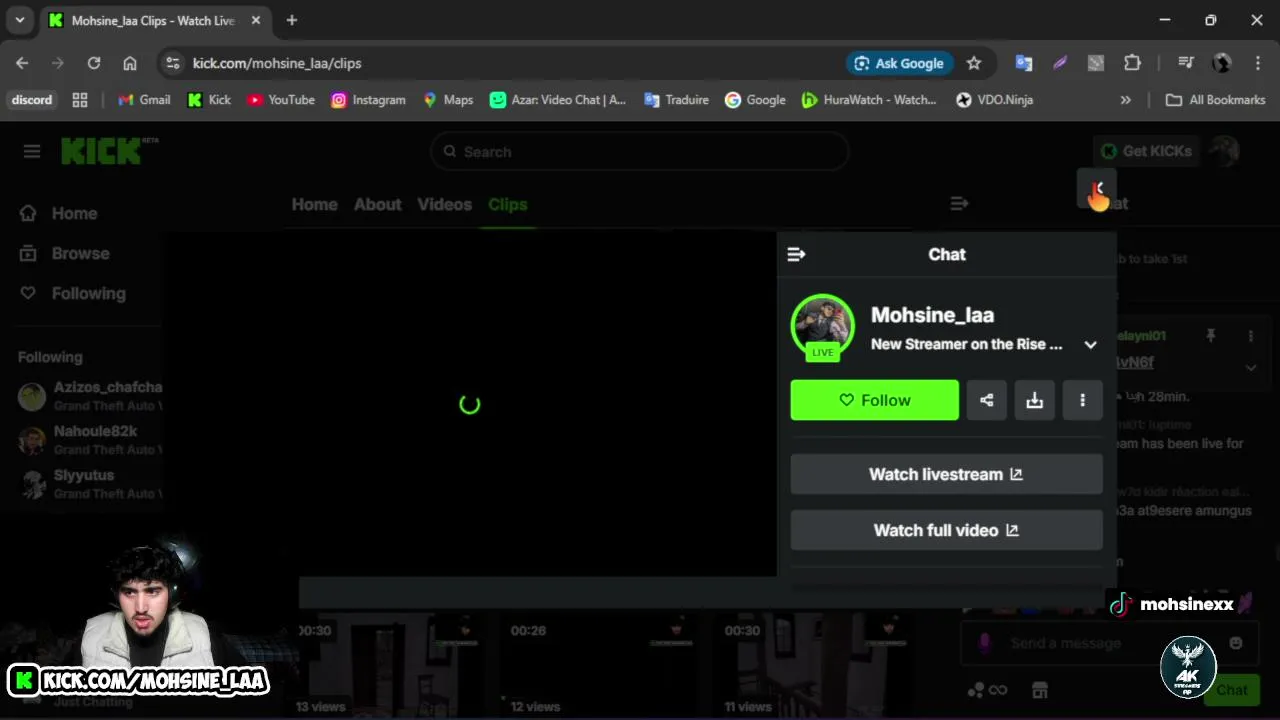Download the clip
Image resolution: width=1280 pixels, height=720 pixels.
pos(1034,400)
